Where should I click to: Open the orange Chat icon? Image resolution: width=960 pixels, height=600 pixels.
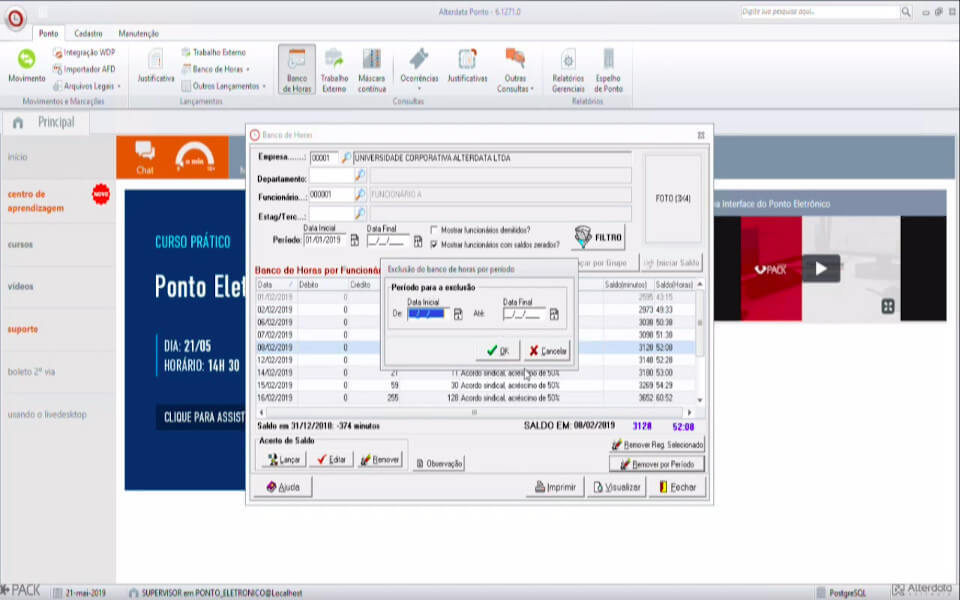click(145, 157)
